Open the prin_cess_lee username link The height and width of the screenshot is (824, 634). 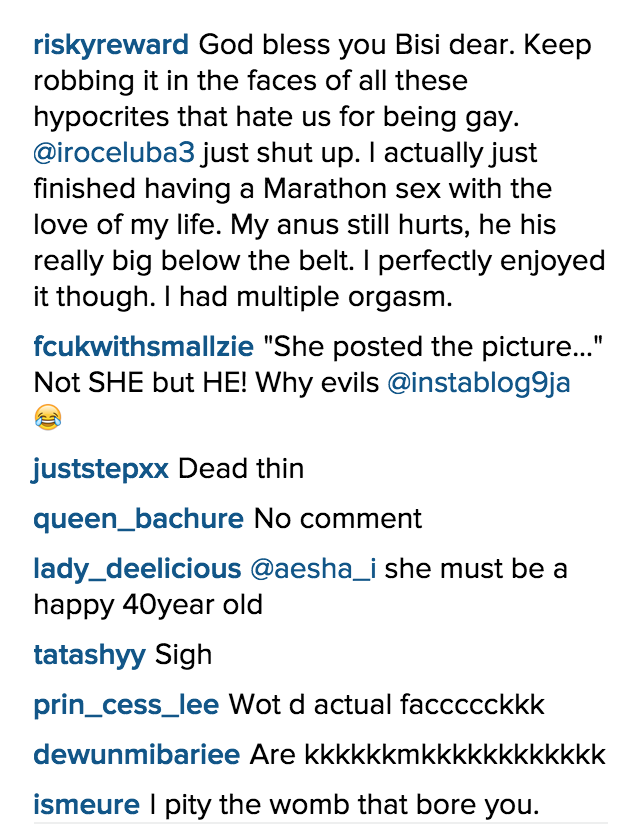click(126, 704)
